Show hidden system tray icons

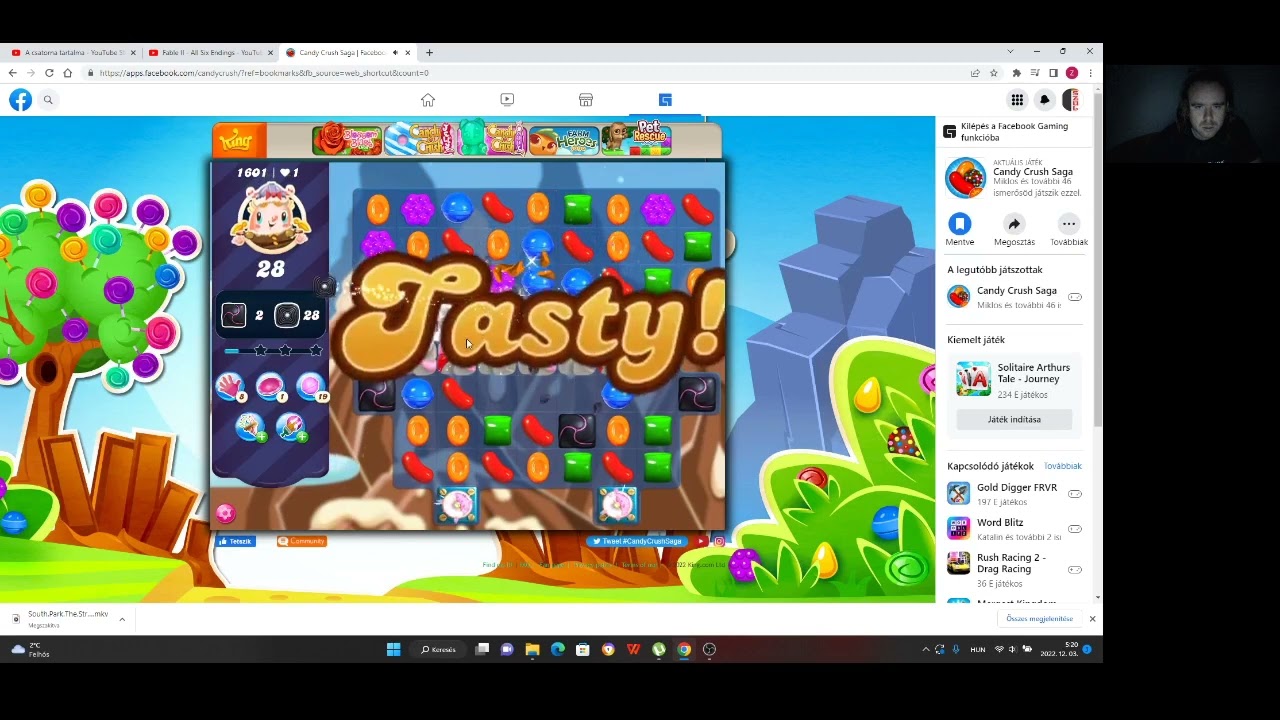[x=925, y=649]
